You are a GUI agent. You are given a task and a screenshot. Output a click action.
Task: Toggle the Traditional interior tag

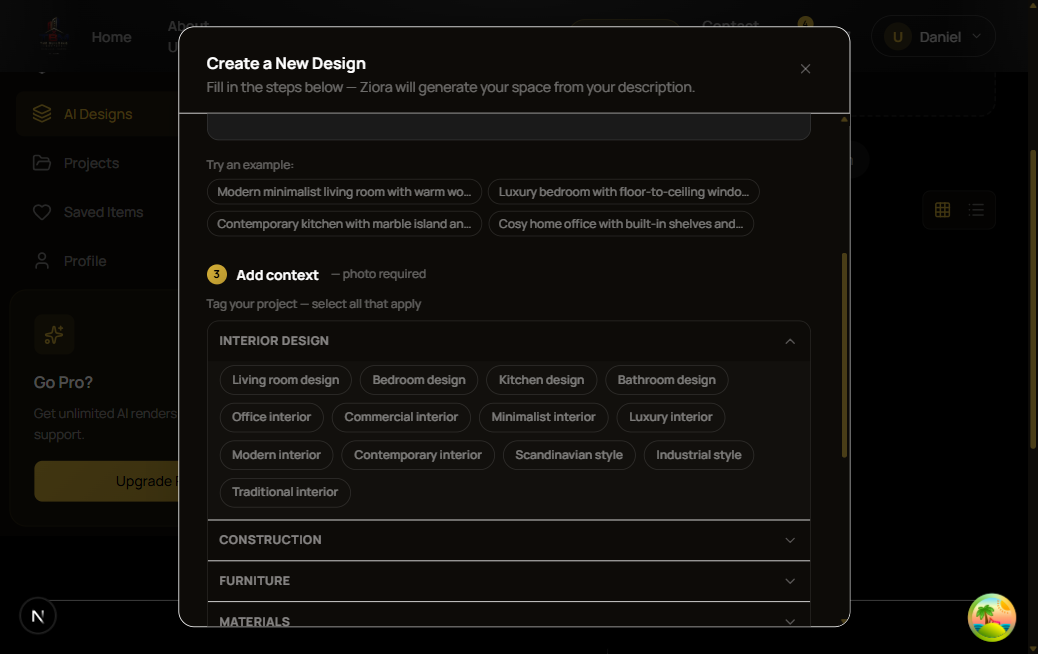click(x=285, y=492)
